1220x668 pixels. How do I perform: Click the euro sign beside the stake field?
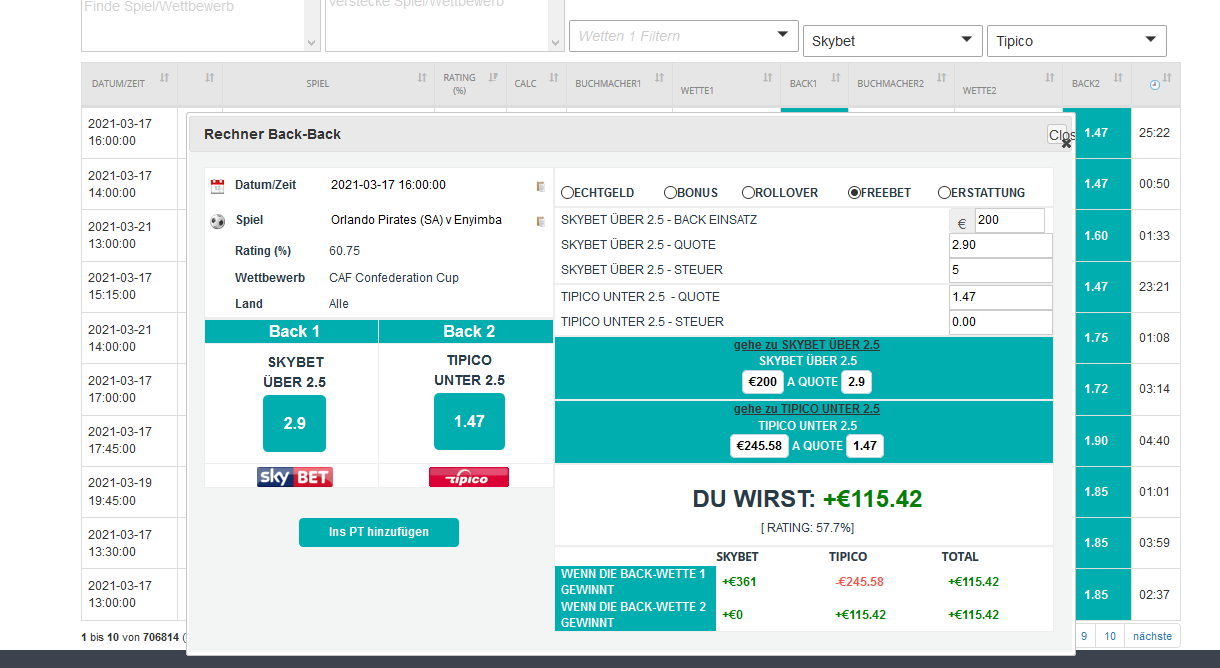click(962, 222)
